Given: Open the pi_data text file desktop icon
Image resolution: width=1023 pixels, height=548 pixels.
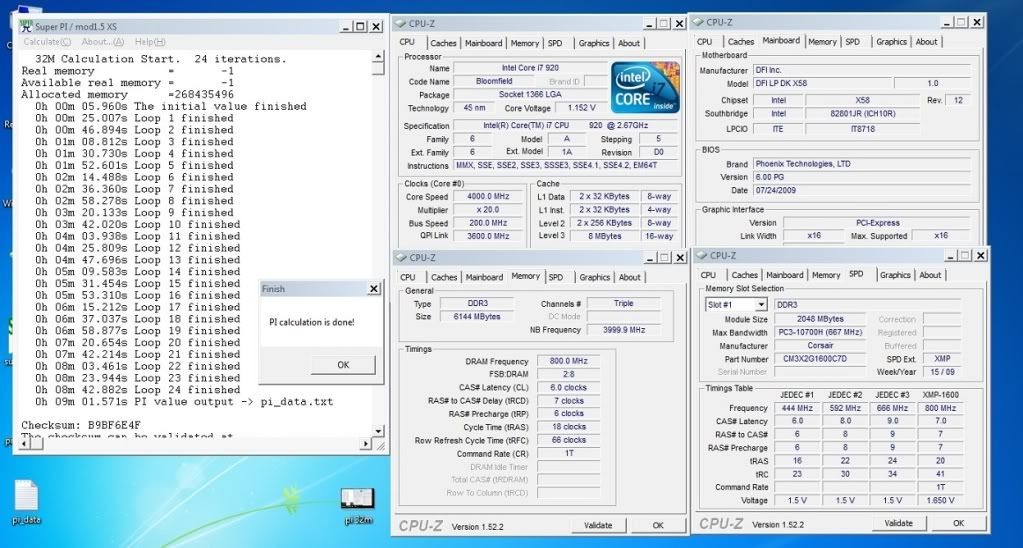Looking at the screenshot, I should tap(27, 497).
